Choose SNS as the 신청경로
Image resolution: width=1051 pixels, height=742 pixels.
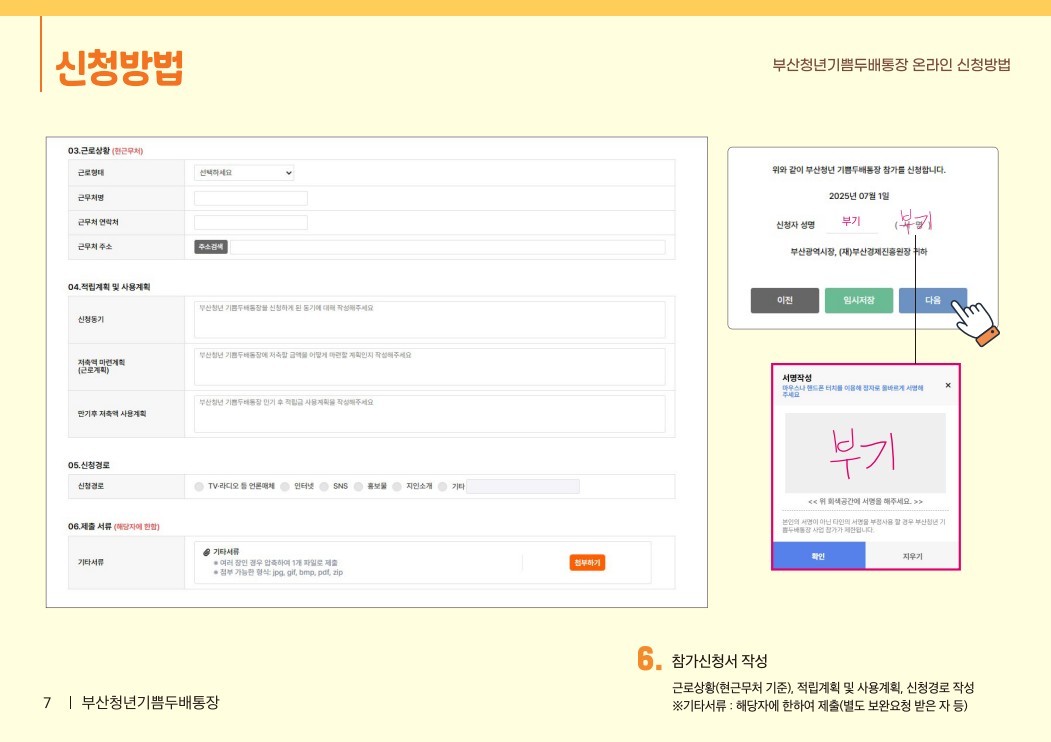click(x=325, y=487)
